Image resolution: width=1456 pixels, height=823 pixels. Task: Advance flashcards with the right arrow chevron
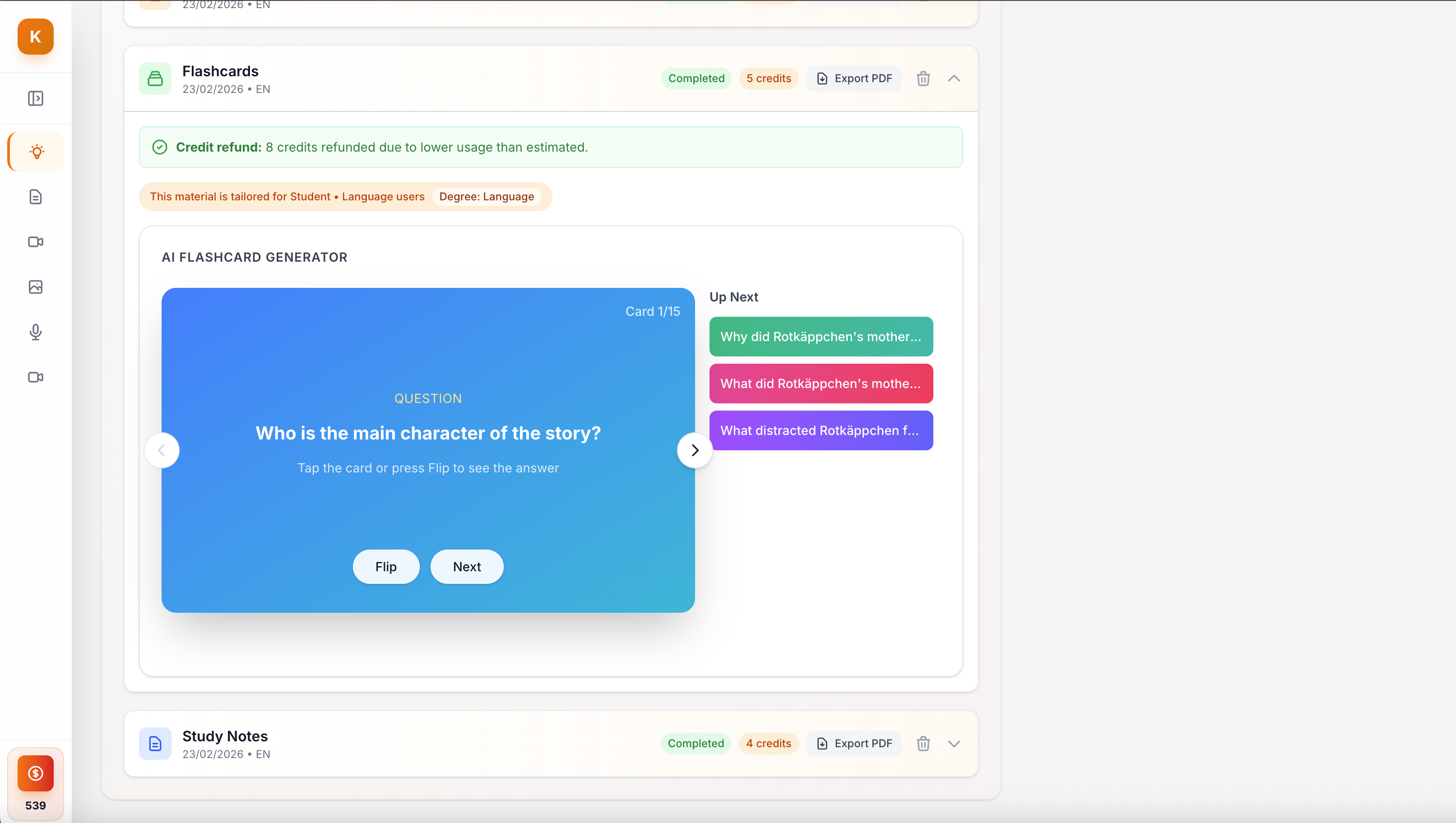[x=694, y=450]
